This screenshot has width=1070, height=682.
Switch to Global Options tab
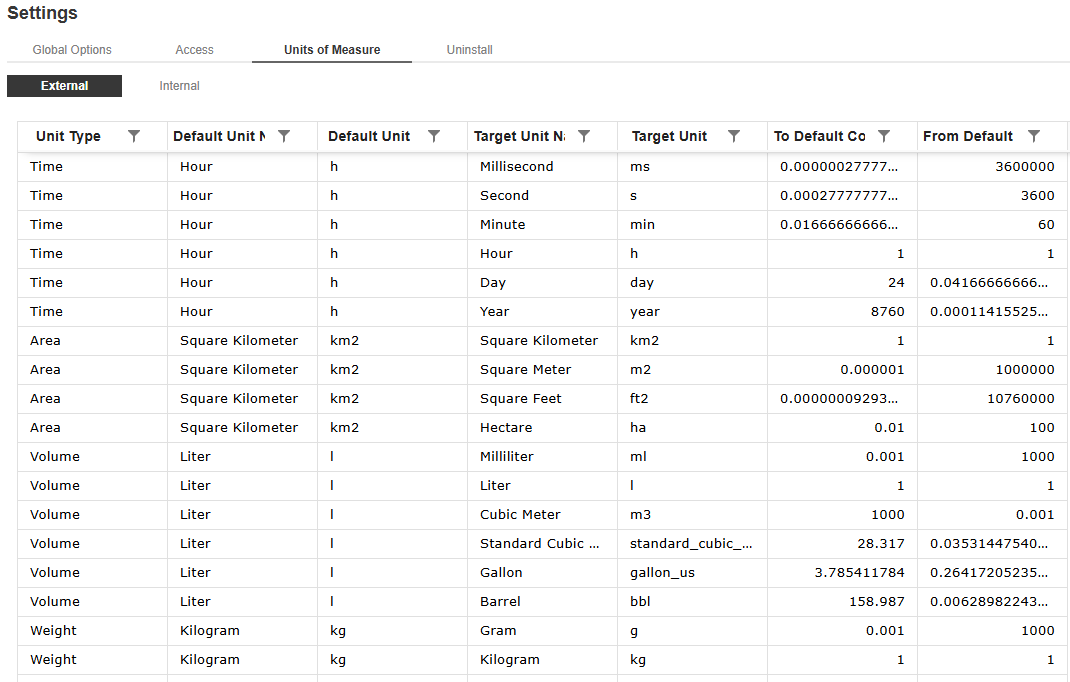[72, 50]
